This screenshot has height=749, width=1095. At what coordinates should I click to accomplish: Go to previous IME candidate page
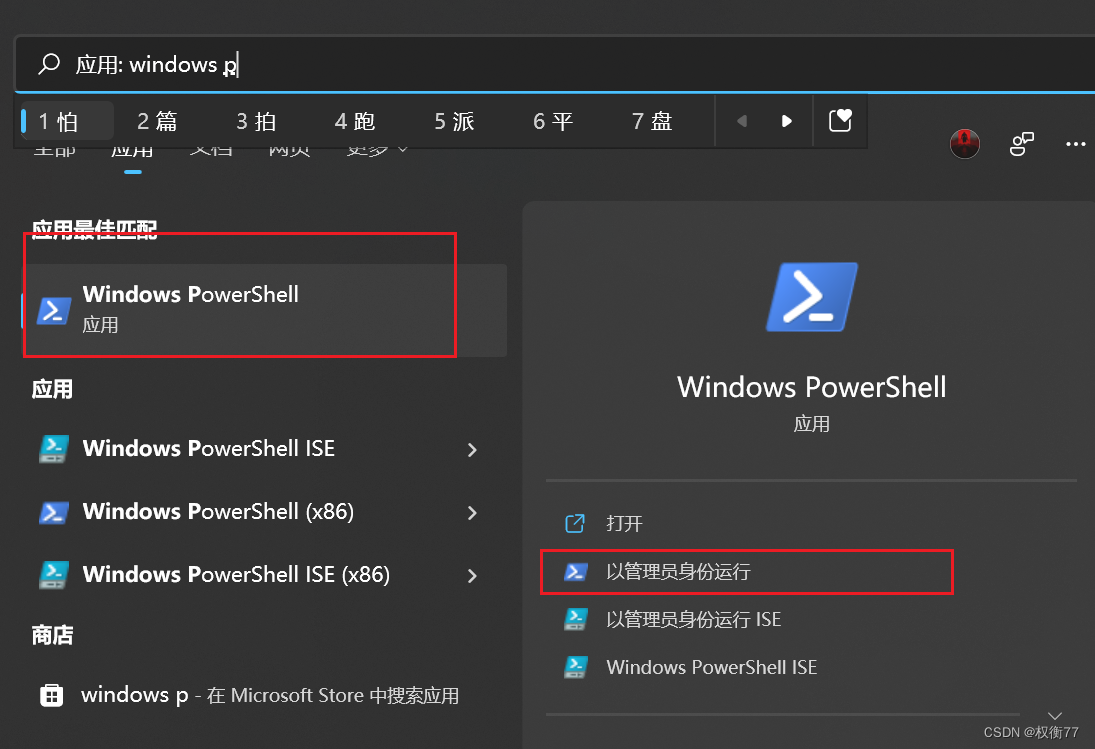(x=742, y=121)
